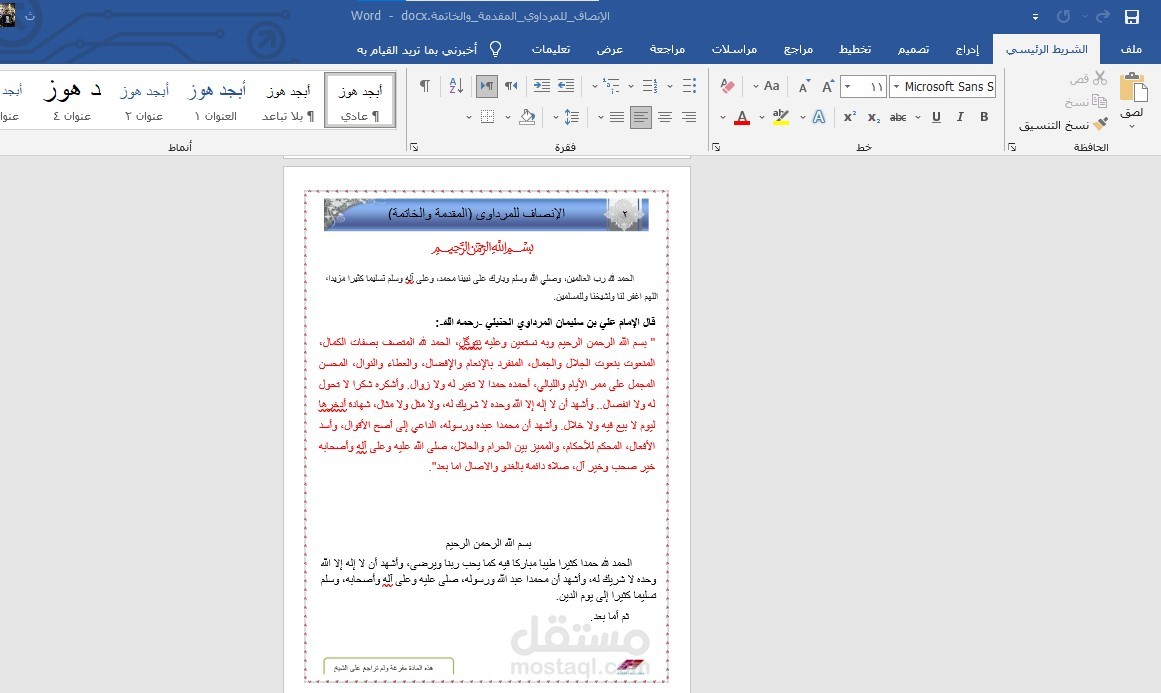Increase font size with the large A icon
This screenshot has height=693, width=1161.
click(x=828, y=87)
